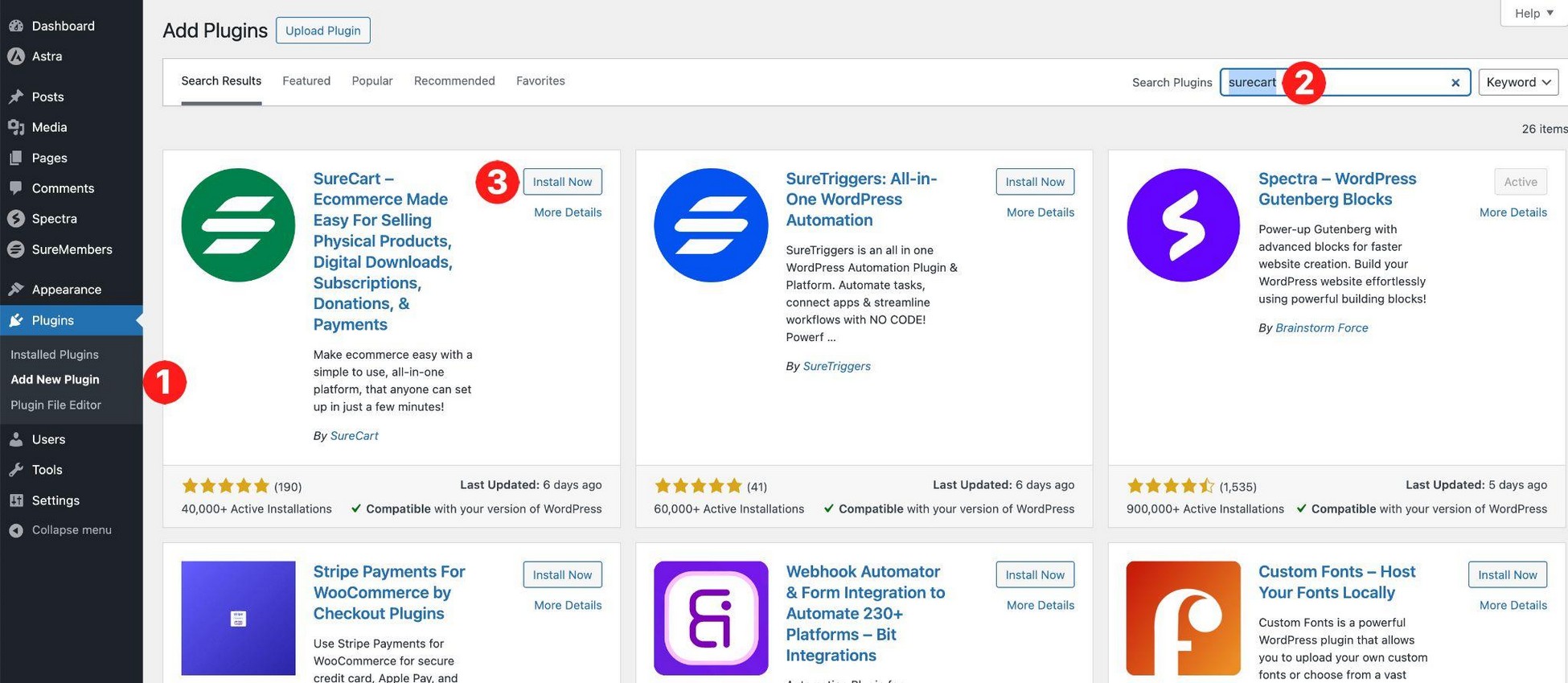Click the Stripe Payments plugin thumbnail
1568x683 pixels.
(x=238, y=618)
